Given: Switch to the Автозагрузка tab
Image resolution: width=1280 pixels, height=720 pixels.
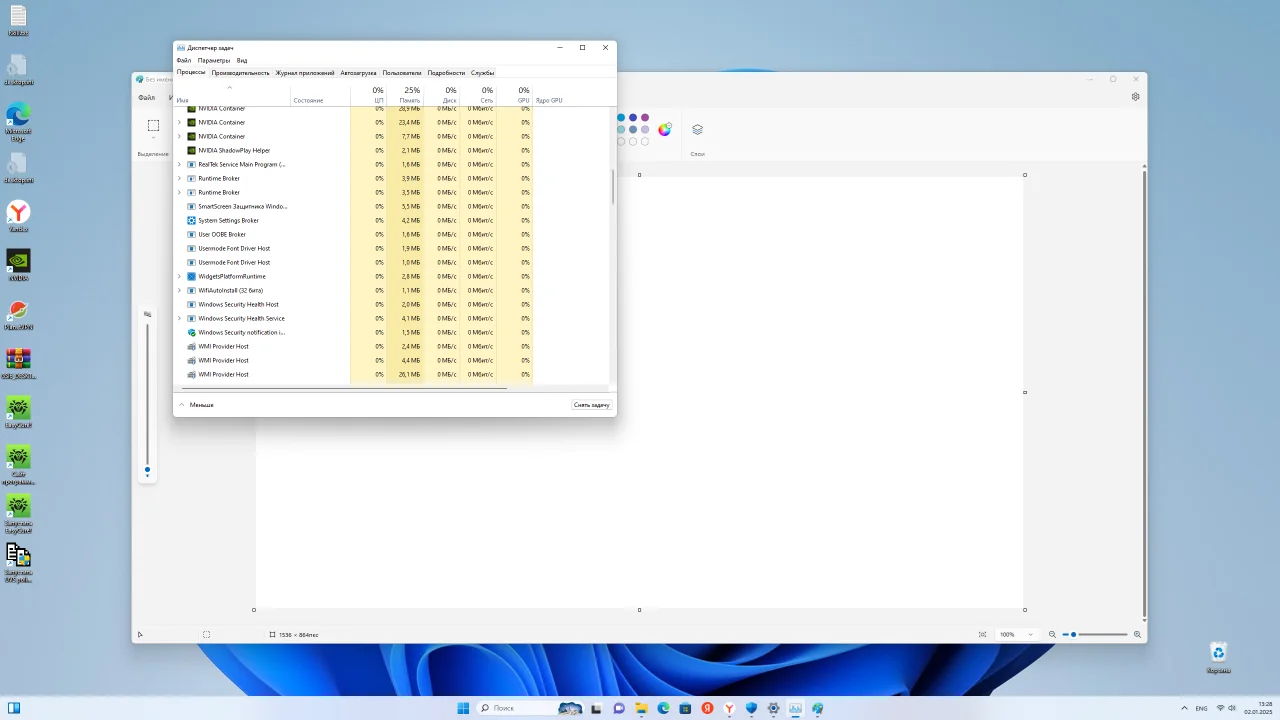Looking at the screenshot, I should 358,73.
